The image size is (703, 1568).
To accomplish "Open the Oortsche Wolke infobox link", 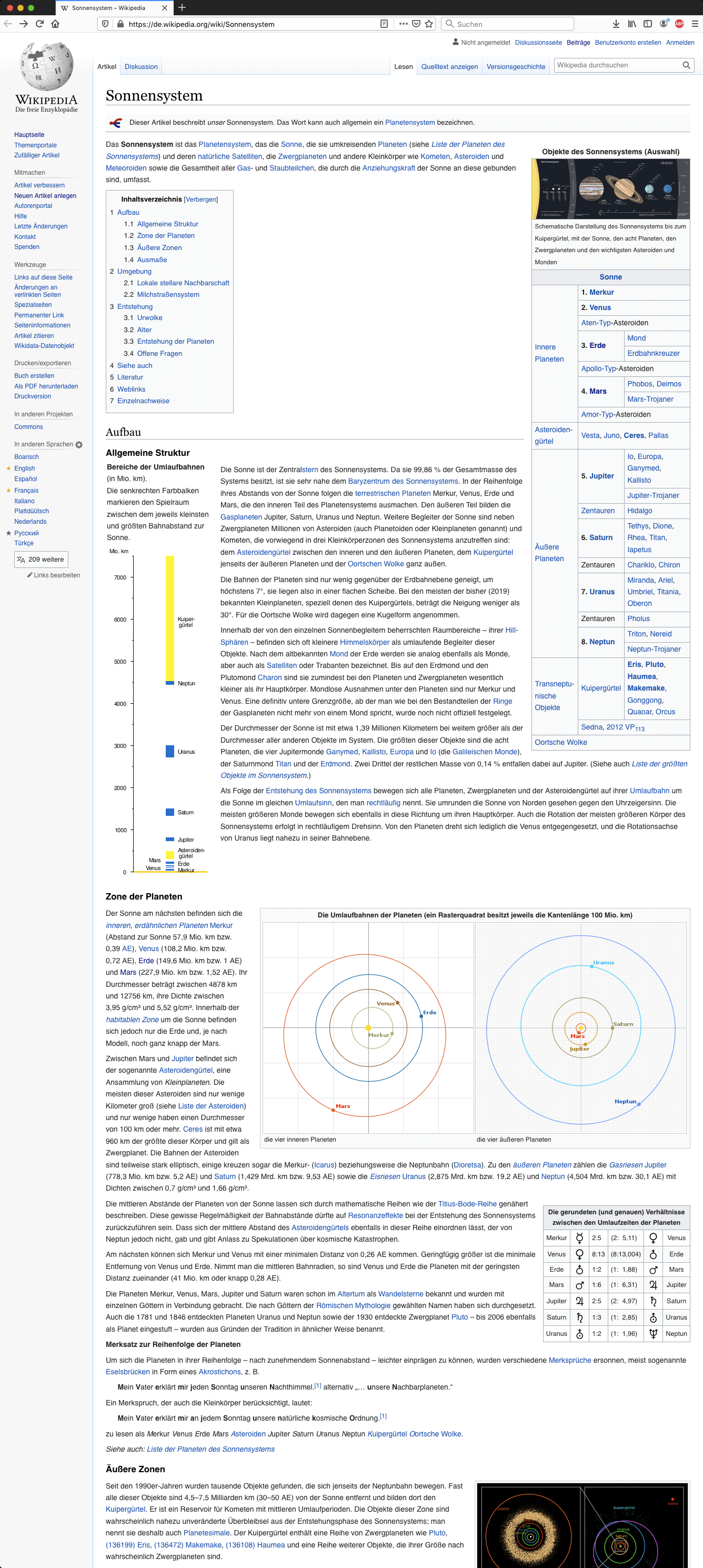I will (560, 742).
